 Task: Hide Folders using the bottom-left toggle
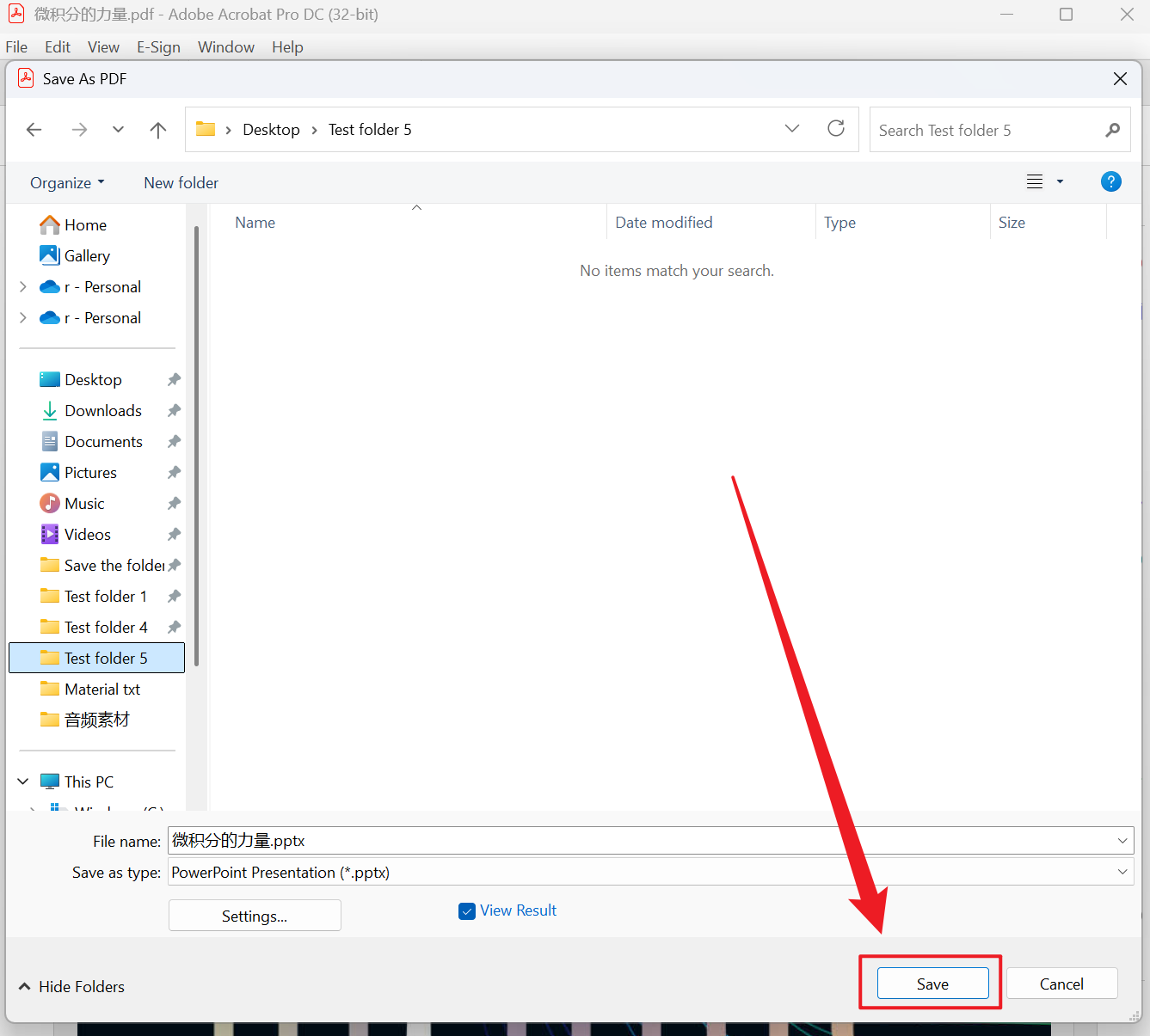[72, 987]
